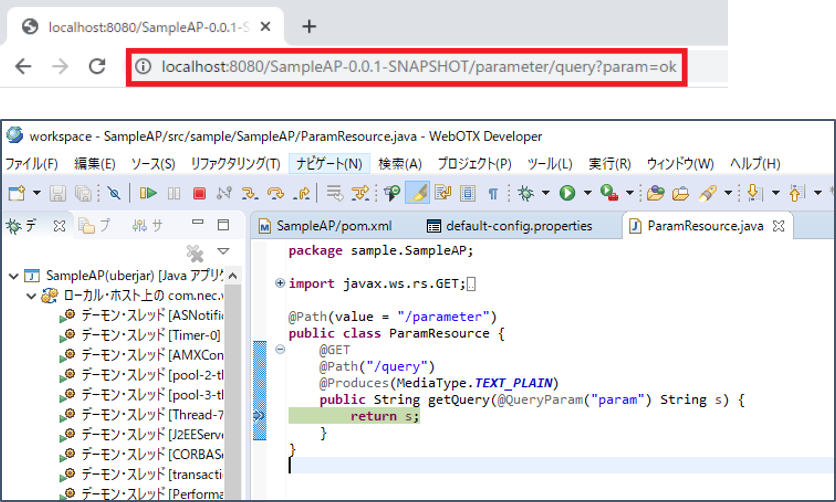The image size is (836, 502).
Task: Click the green Run button in toolbar
Action: [567, 193]
